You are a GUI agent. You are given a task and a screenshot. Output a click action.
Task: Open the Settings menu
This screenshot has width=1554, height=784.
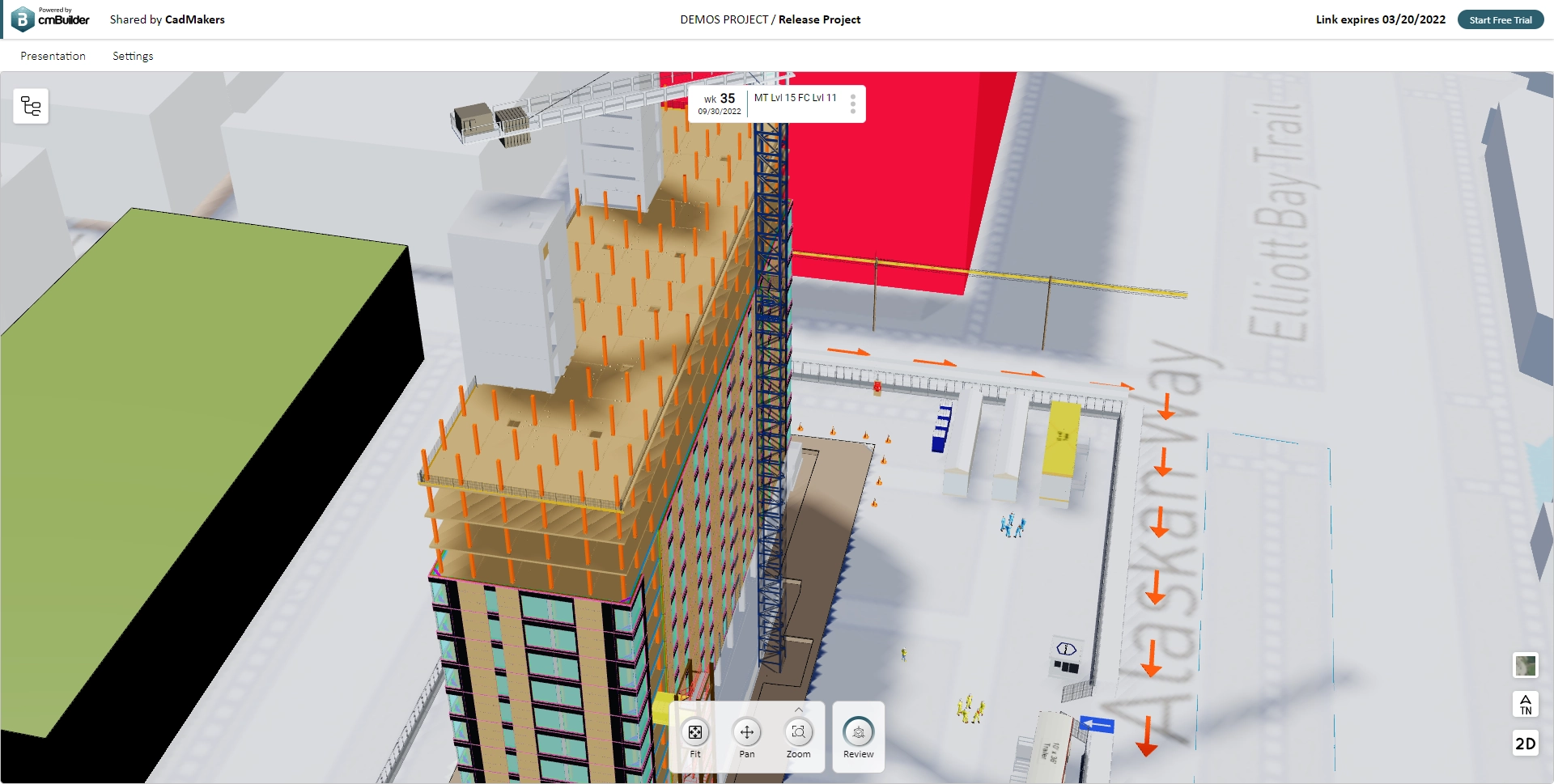click(132, 56)
